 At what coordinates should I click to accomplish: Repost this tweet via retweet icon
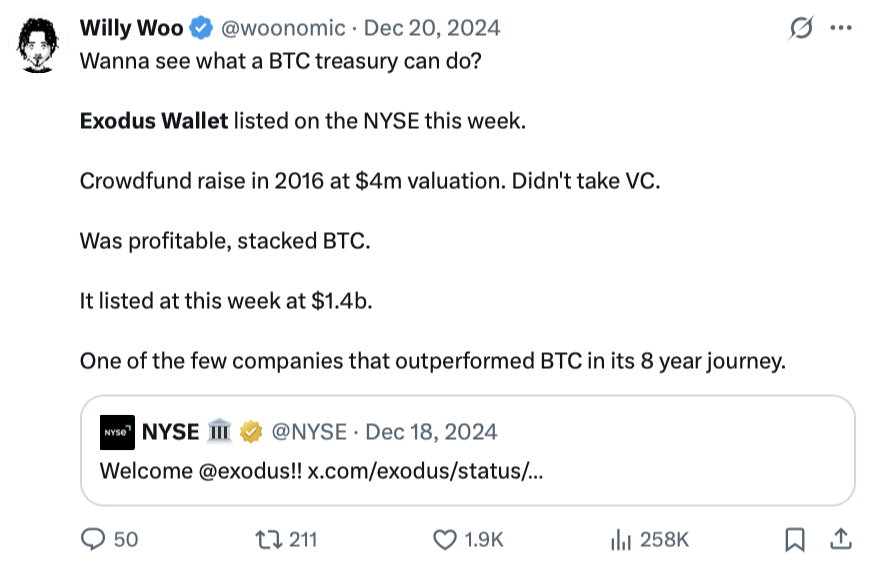point(267,539)
